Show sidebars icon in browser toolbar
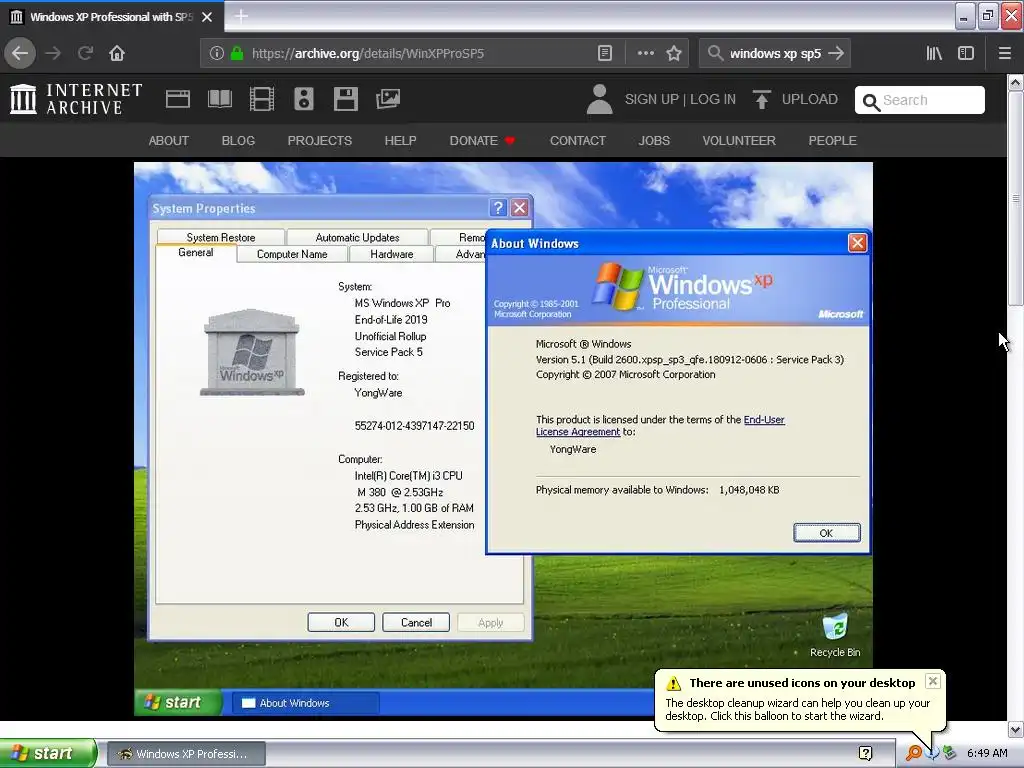This screenshot has height=768, width=1024. [966, 54]
